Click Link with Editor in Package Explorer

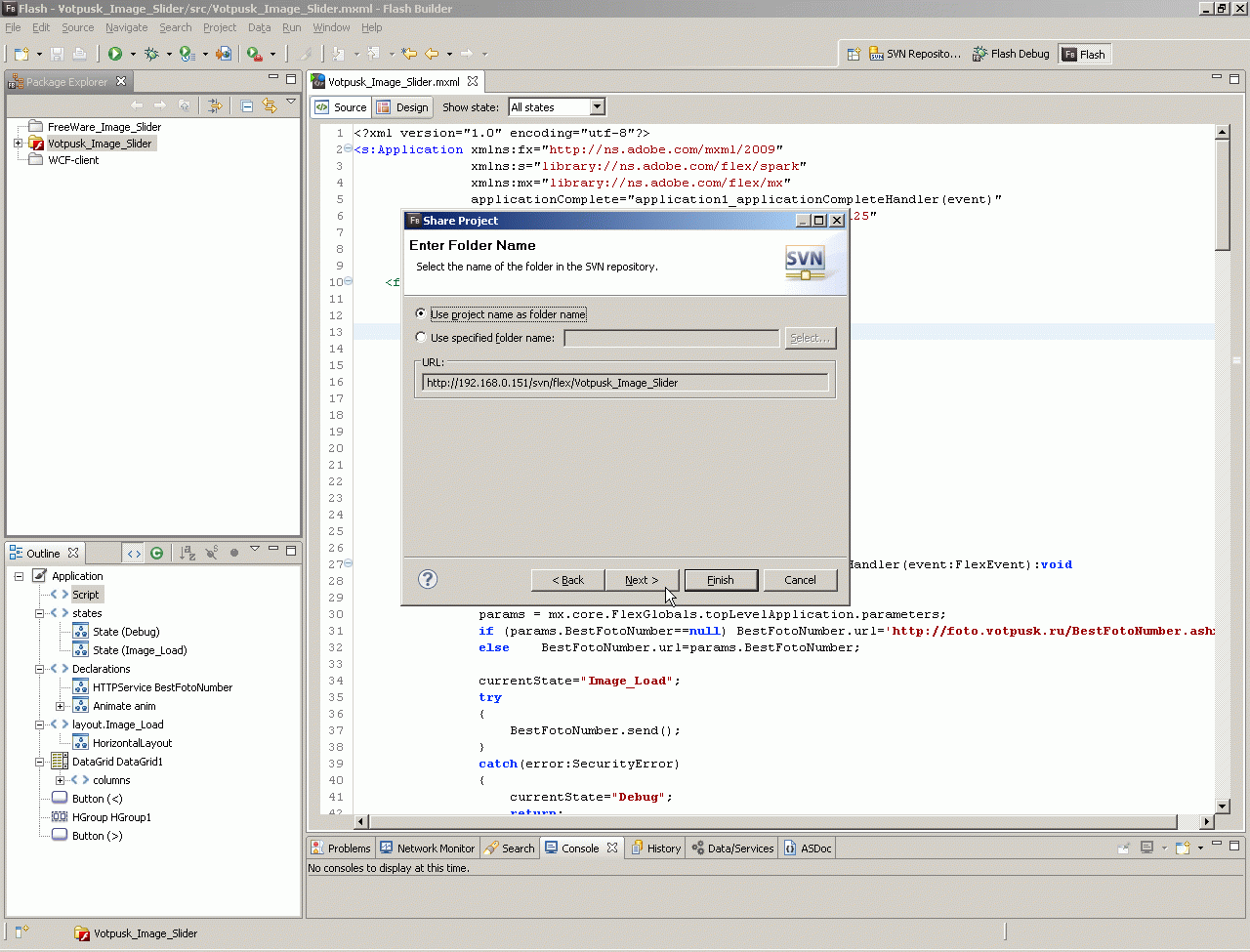click(269, 105)
